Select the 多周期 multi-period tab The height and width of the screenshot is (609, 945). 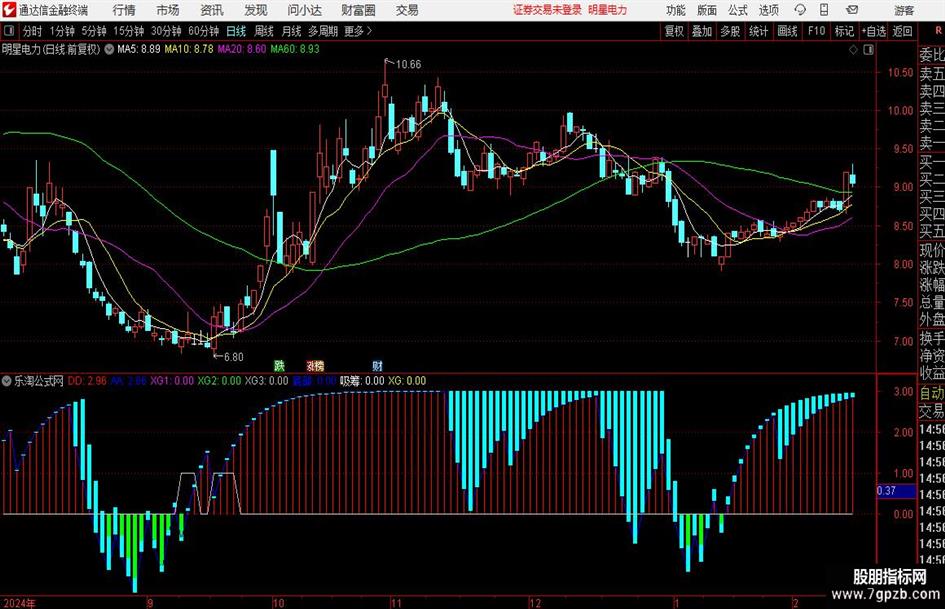coord(323,31)
